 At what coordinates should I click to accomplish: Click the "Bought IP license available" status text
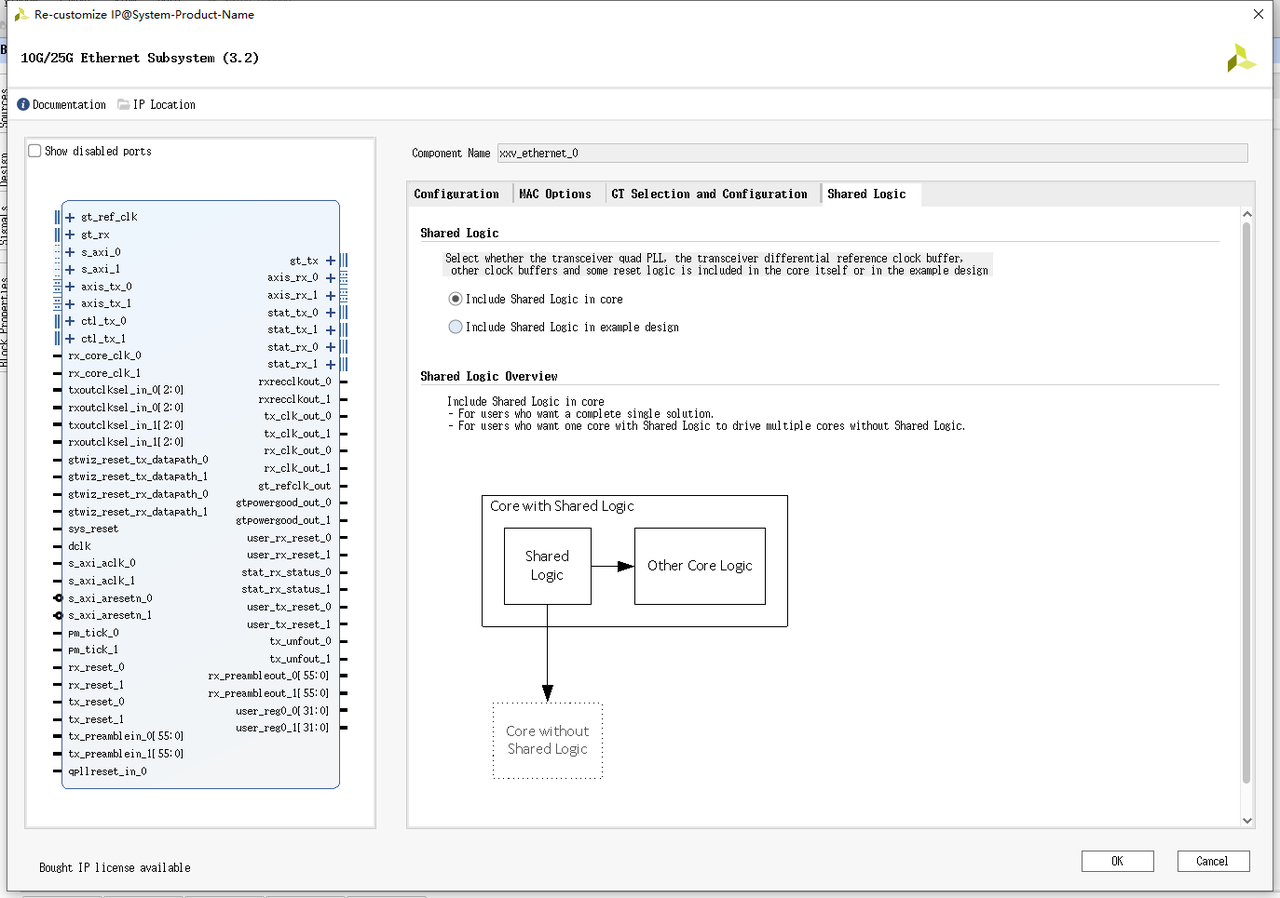[x=115, y=868]
